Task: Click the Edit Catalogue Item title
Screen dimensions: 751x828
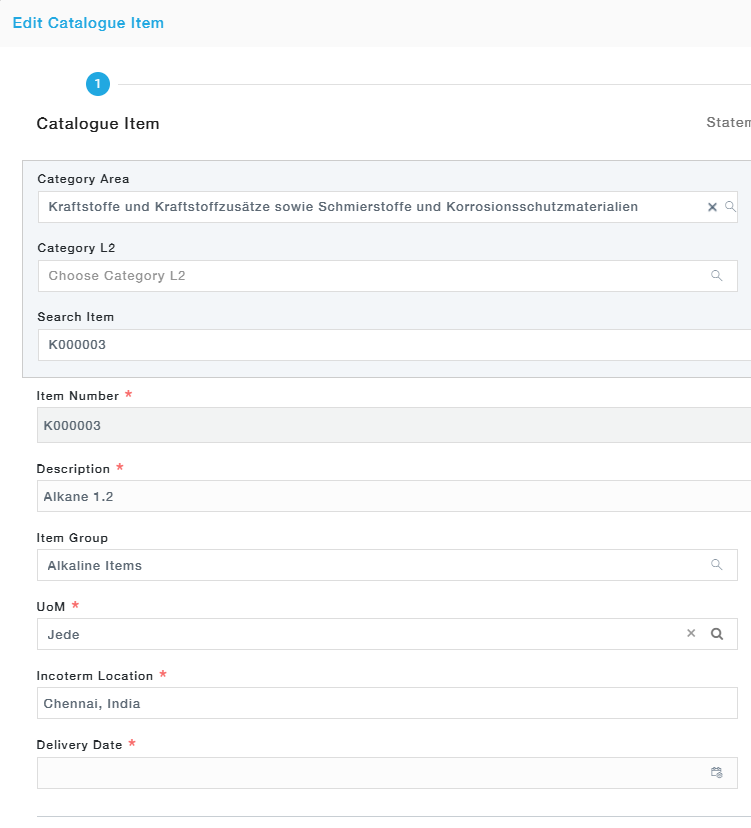Action: point(88,23)
